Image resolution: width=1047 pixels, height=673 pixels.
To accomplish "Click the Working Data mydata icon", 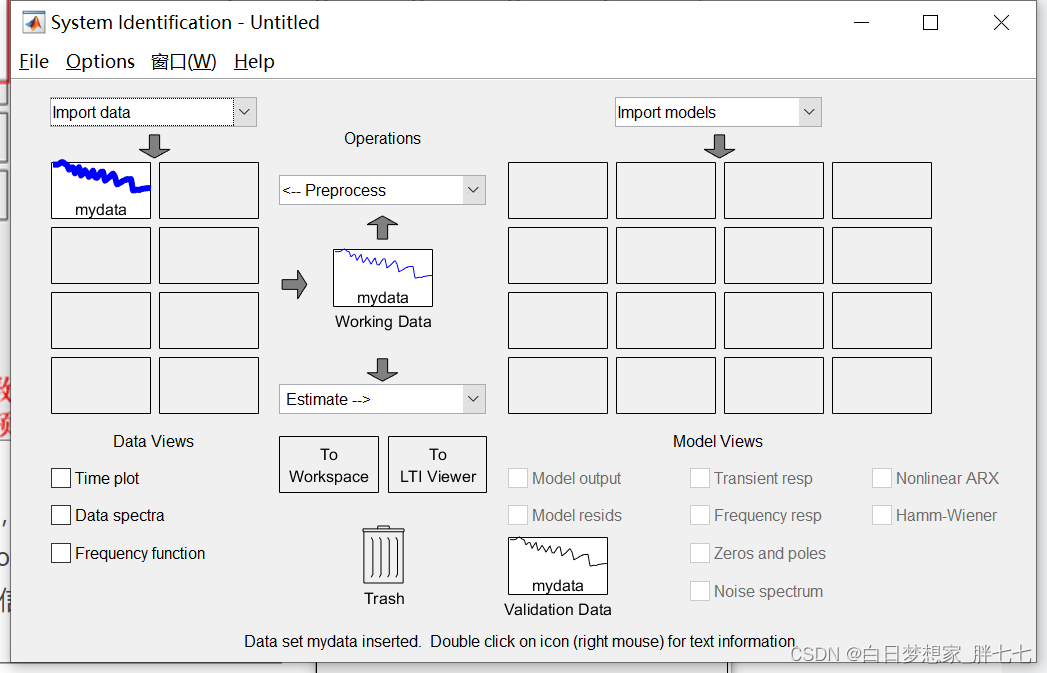I will (383, 278).
